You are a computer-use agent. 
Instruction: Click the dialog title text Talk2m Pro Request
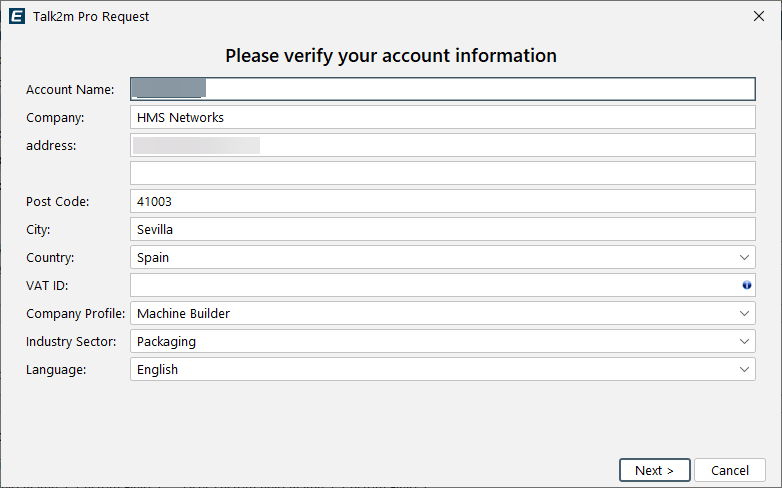(x=91, y=16)
